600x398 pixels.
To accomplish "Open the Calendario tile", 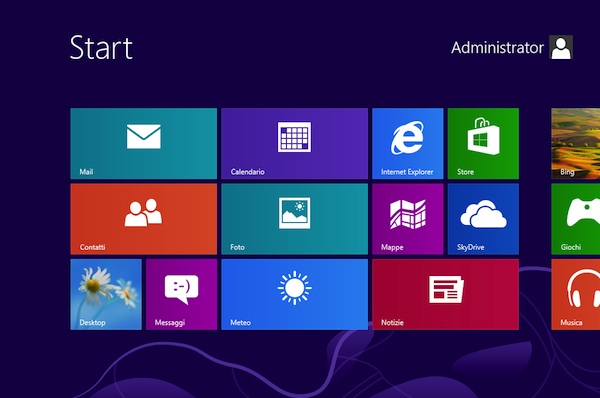I will click(x=294, y=144).
